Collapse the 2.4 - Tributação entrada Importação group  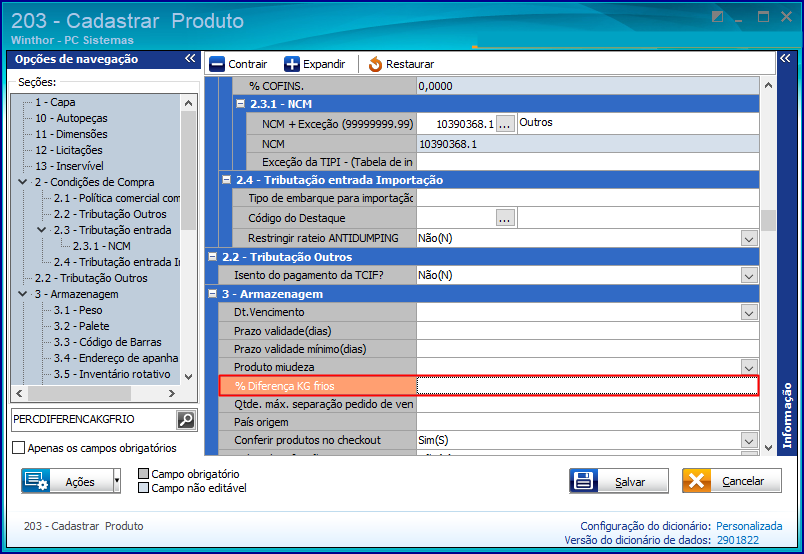[226, 180]
